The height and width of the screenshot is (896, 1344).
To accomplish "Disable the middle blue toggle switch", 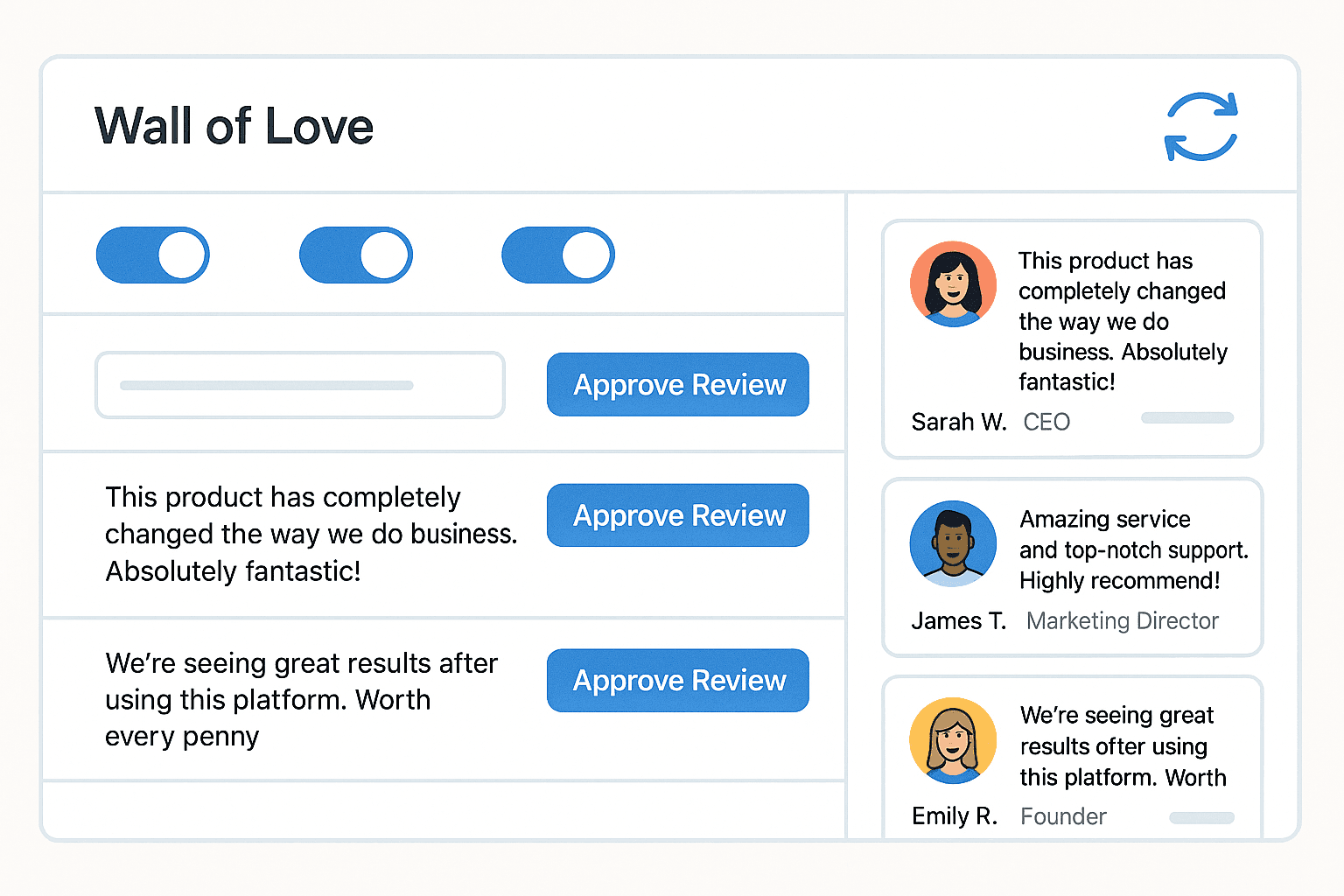I will pyautogui.click(x=355, y=255).
